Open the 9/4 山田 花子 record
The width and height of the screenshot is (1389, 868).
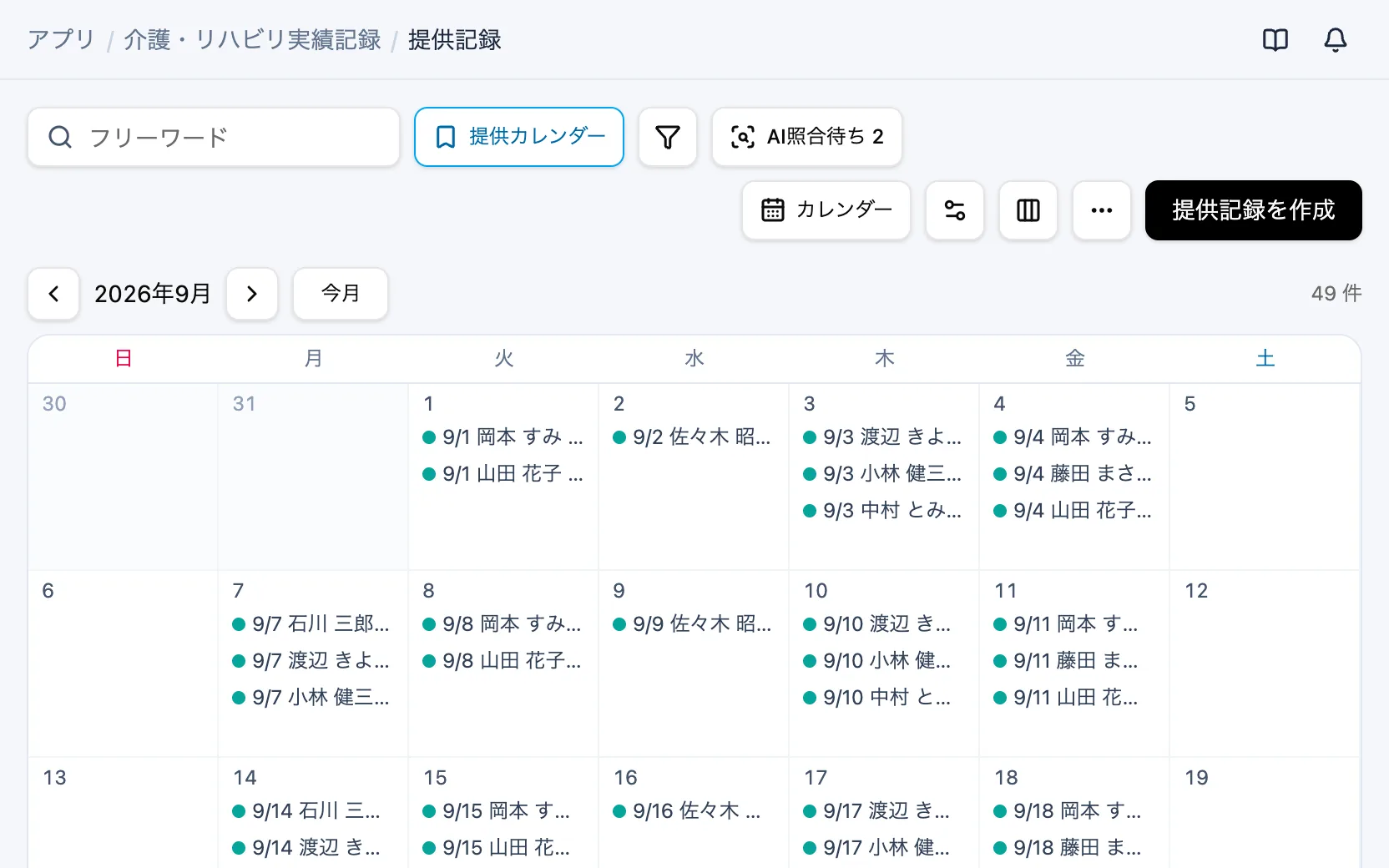[1073, 511]
